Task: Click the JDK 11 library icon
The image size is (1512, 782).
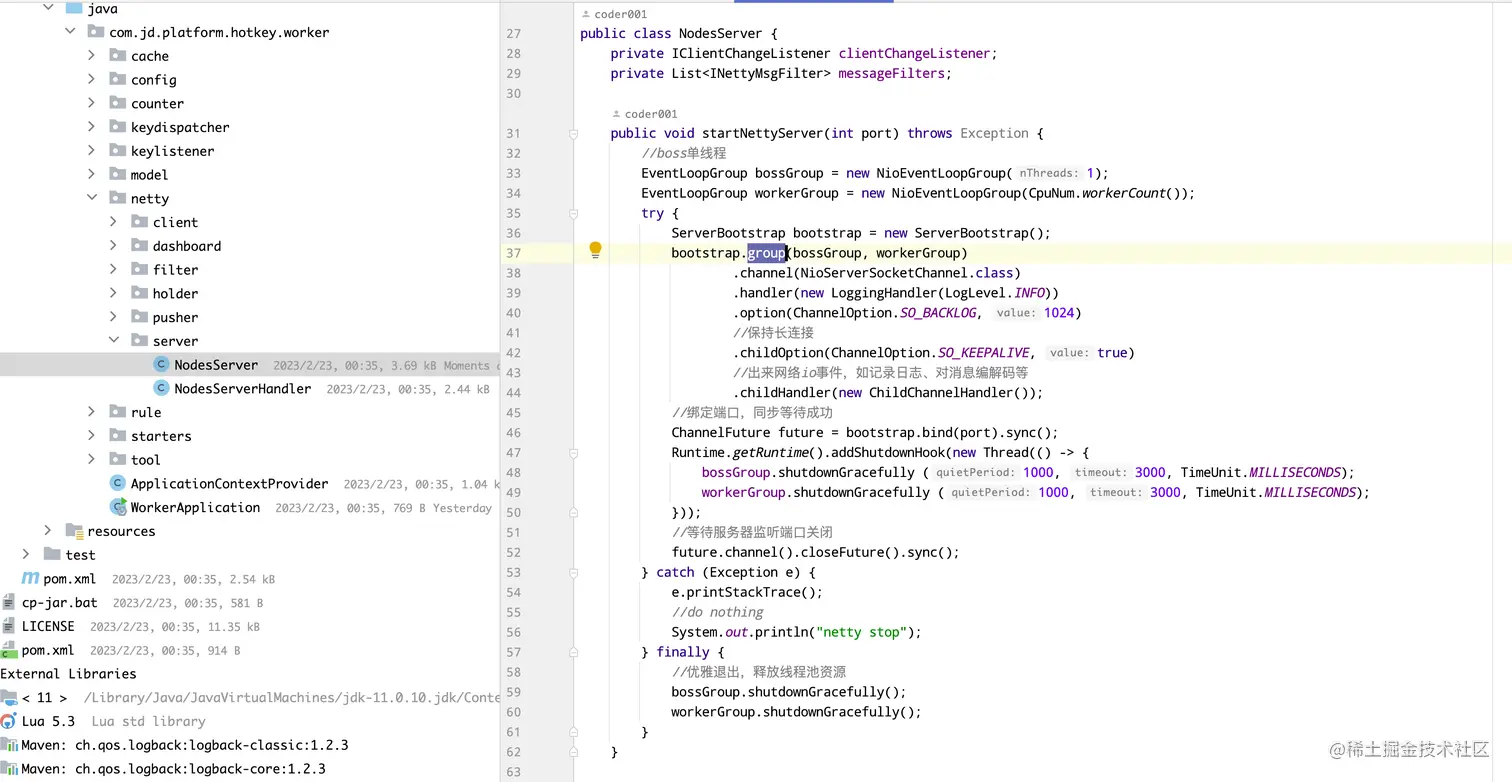Action: tap(9, 697)
